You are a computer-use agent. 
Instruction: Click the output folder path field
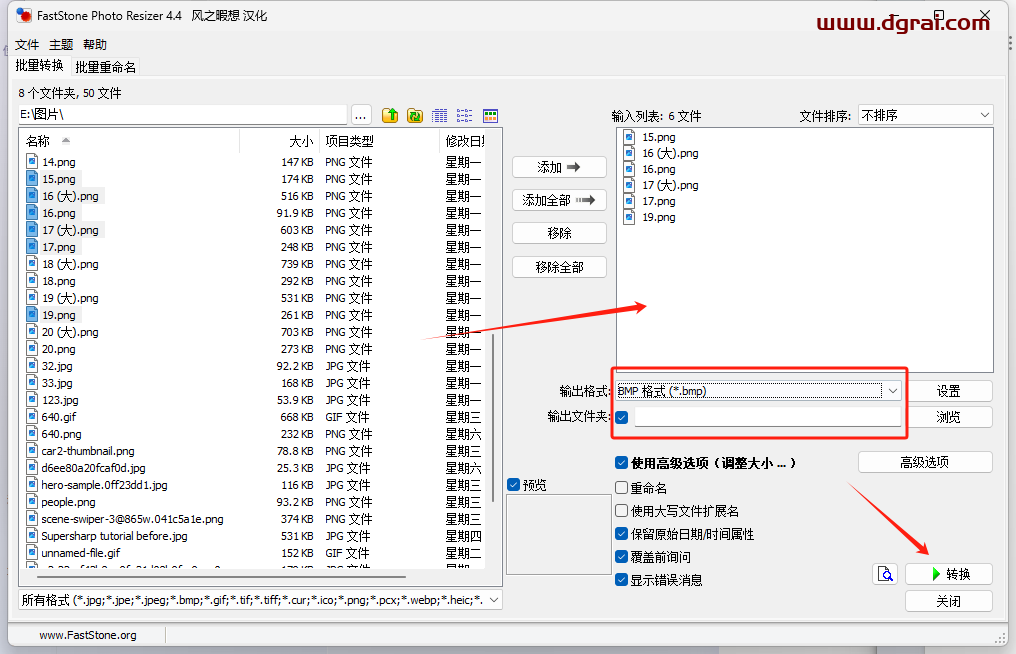pyautogui.click(x=768, y=417)
